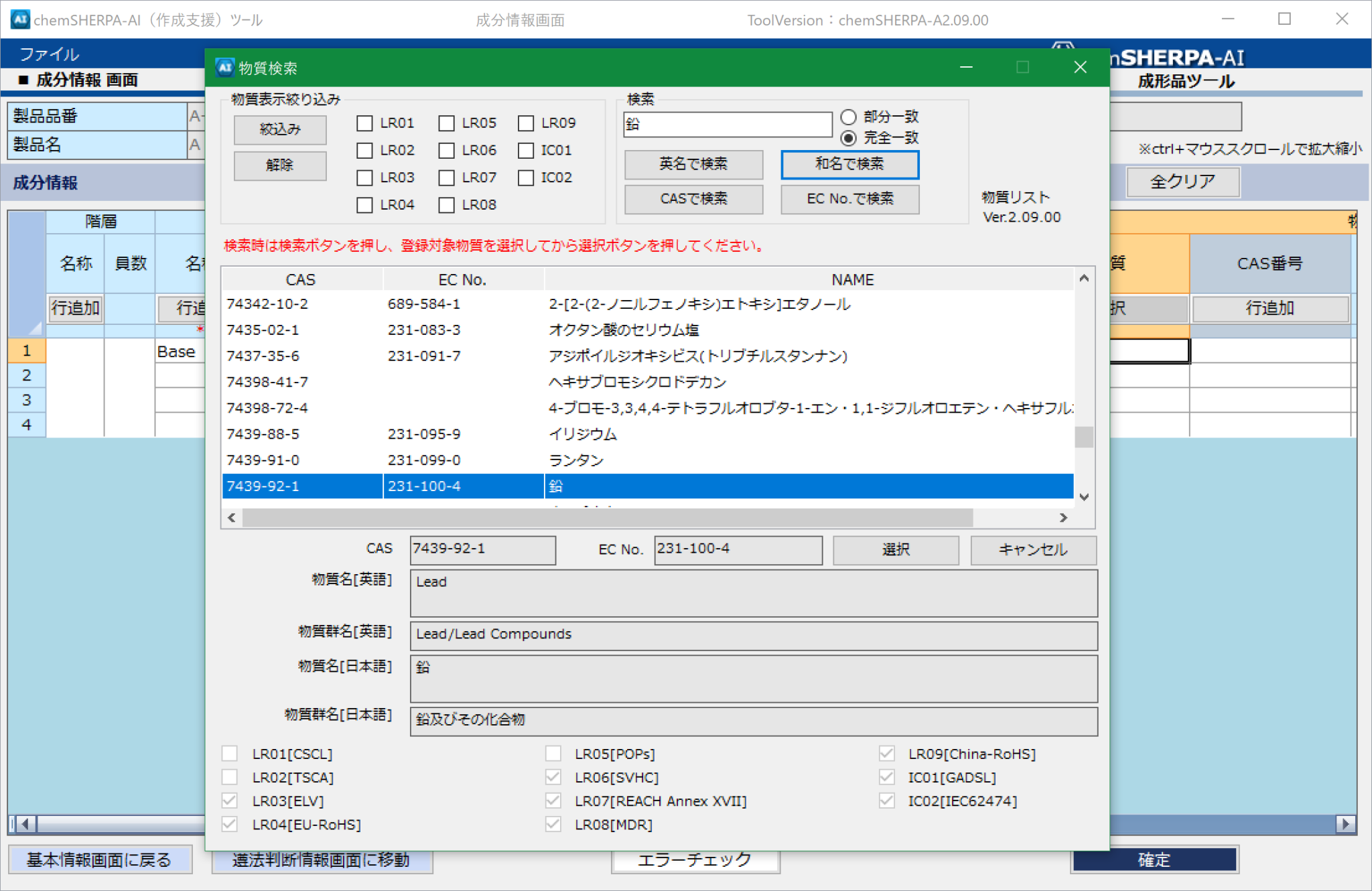Click the NAME column header
The height and width of the screenshot is (891, 1372).
[852, 279]
